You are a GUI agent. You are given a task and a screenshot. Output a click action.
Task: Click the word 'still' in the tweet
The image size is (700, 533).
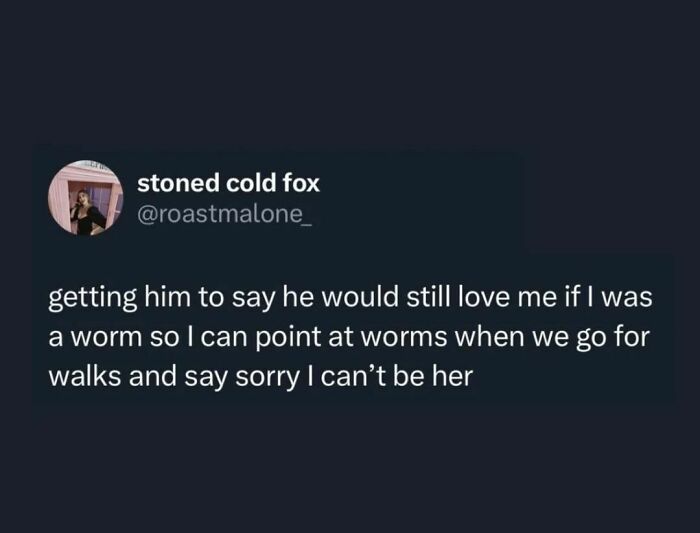[429, 297]
